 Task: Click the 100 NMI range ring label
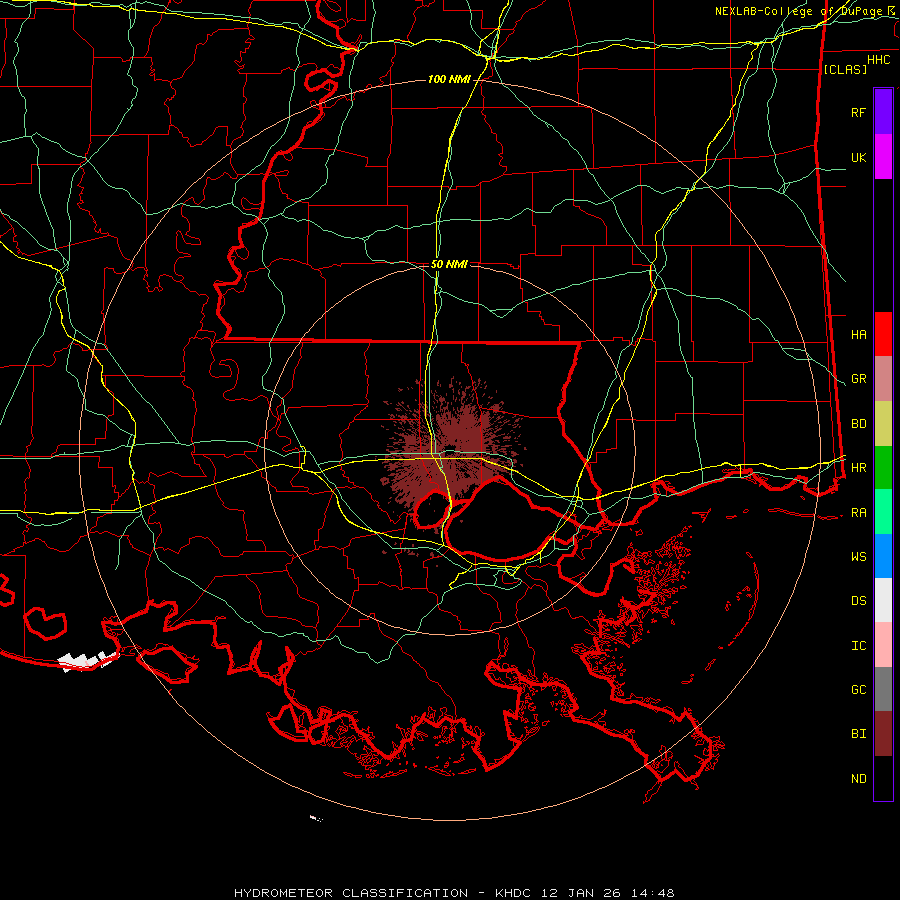coord(449,79)
